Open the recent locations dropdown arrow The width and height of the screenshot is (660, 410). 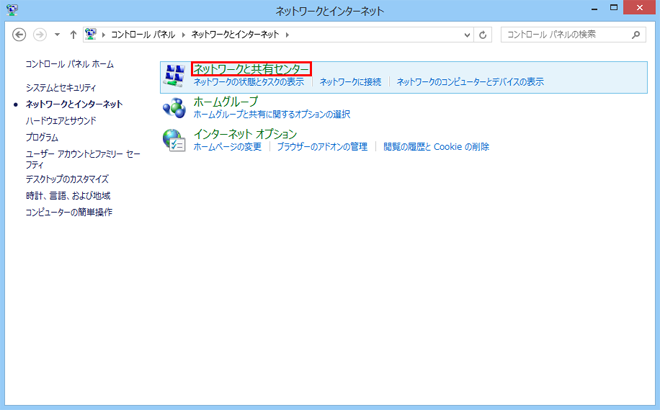[x=57, y=35]
